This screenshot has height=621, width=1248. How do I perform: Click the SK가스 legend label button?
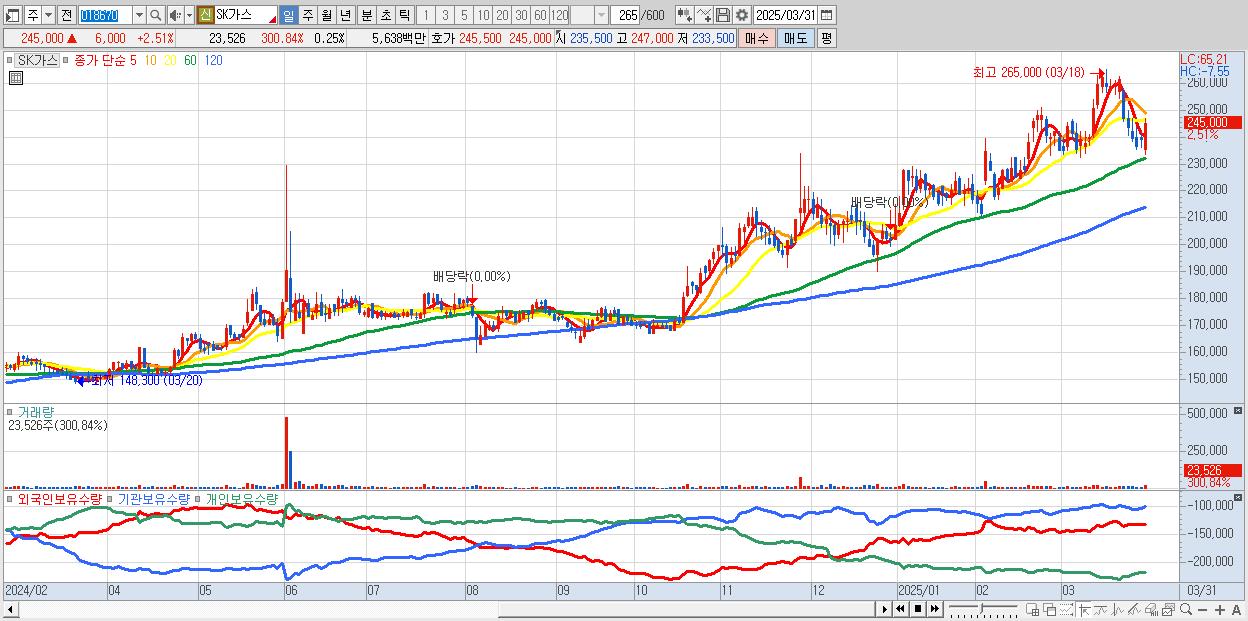[39, 60]
